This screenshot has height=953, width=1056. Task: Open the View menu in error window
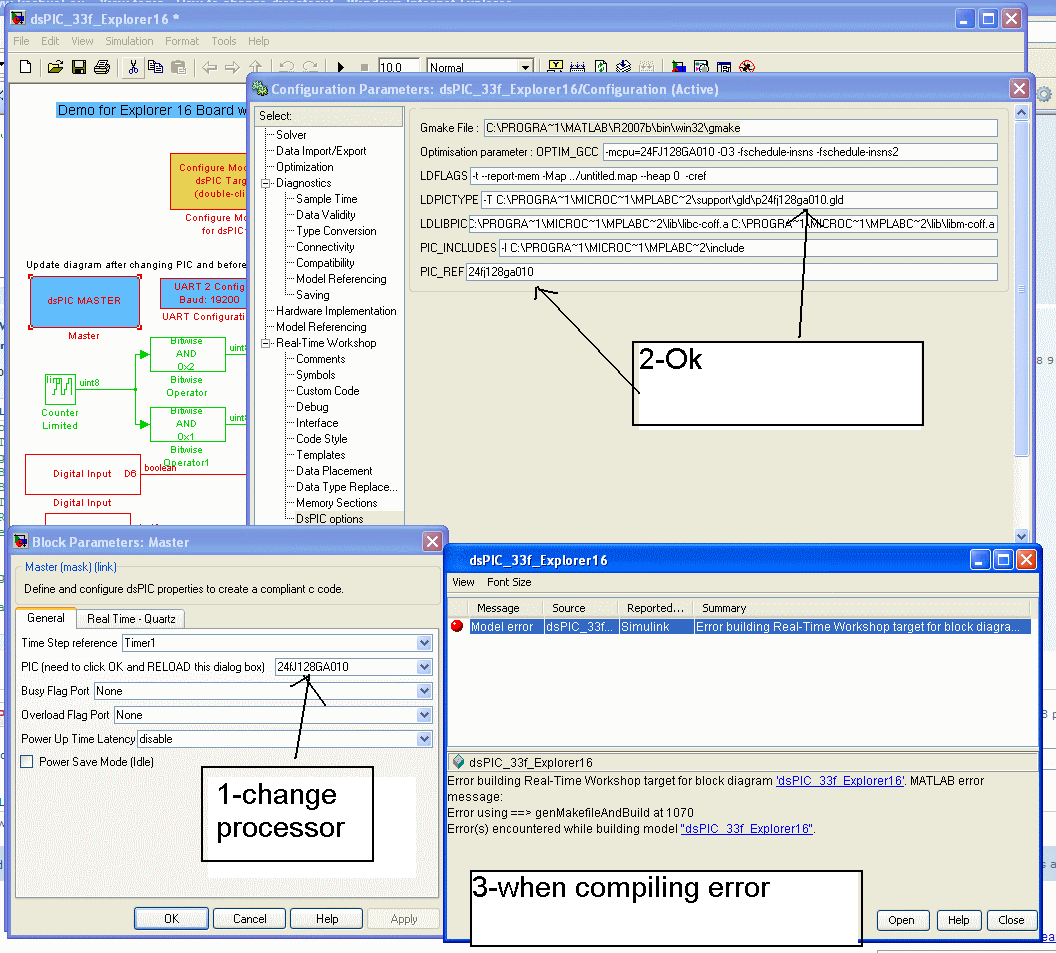pos(463,582)
